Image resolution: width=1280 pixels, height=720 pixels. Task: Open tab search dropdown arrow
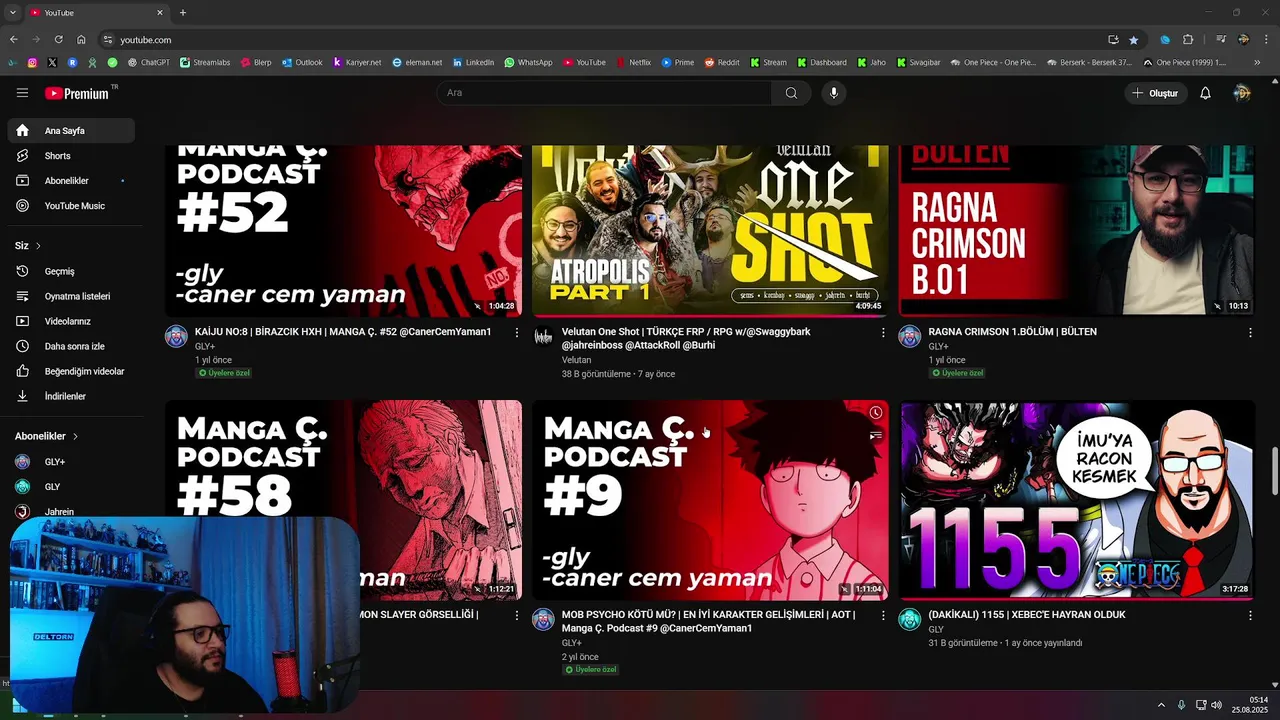pos(12,13)
